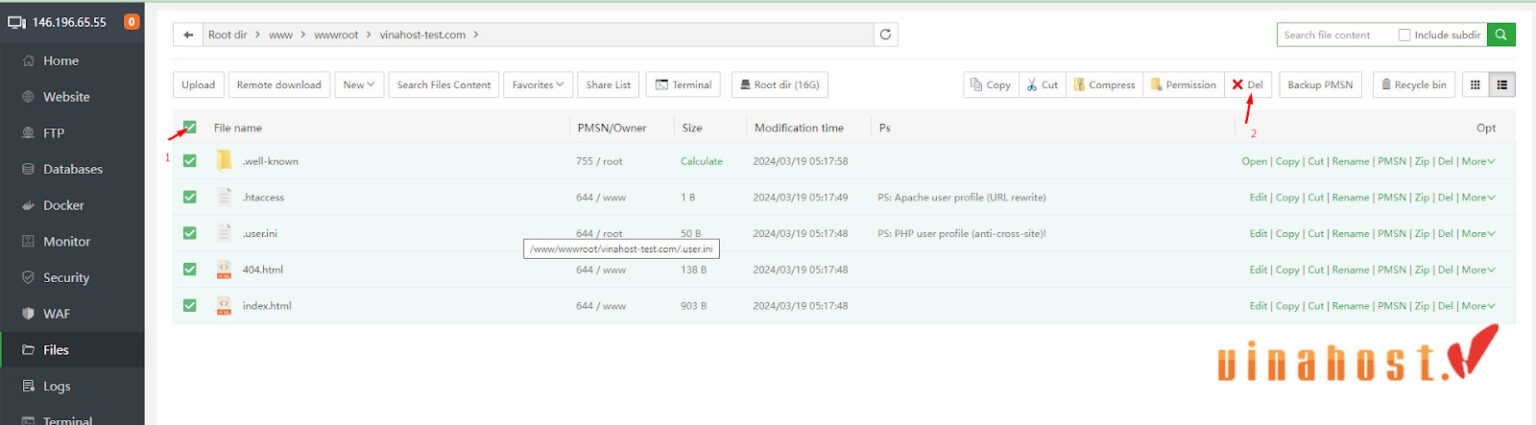Viewport: 1536px width, 425px height.
Task: Click the 404.html file icon
Action: tap(224, 269)
